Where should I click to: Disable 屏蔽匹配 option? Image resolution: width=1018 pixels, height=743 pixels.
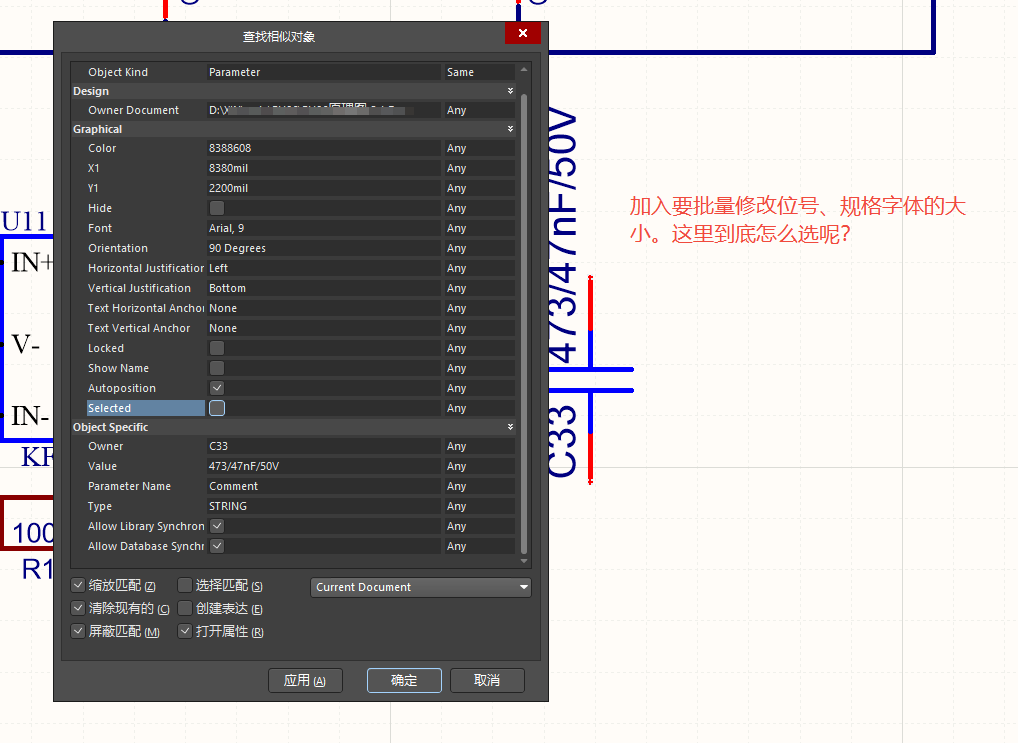pos(78,631)
